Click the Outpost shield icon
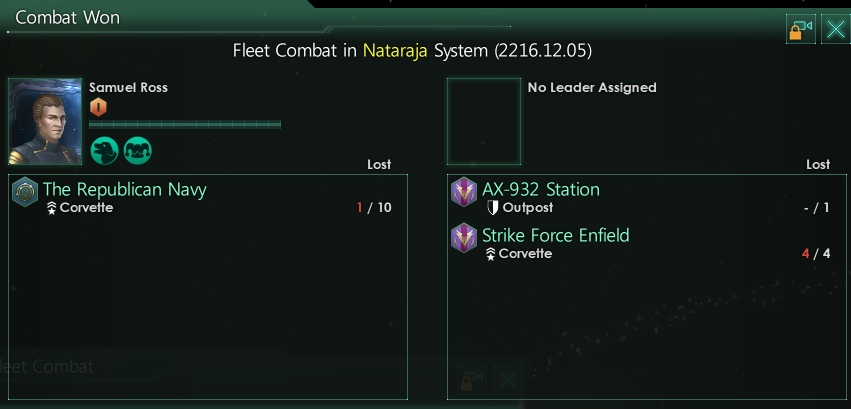Viewport: 851px width, 409px height. 493,207
